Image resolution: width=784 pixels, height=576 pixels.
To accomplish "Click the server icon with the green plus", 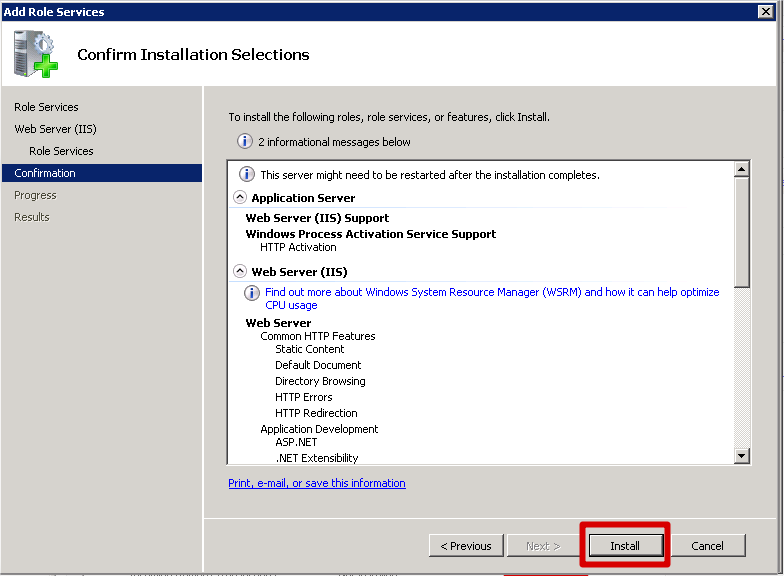I will point(36,54).
